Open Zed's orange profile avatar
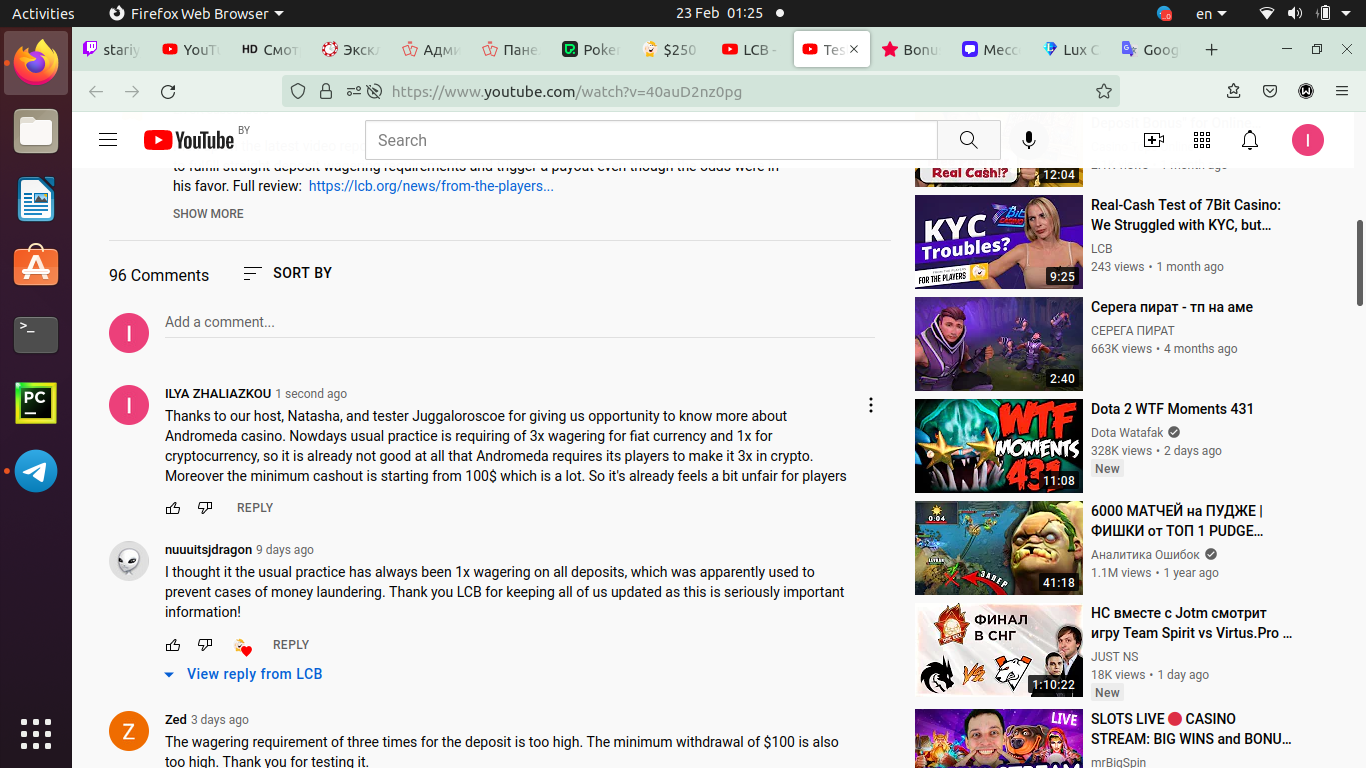1366x768 pixels. [129, 731]
